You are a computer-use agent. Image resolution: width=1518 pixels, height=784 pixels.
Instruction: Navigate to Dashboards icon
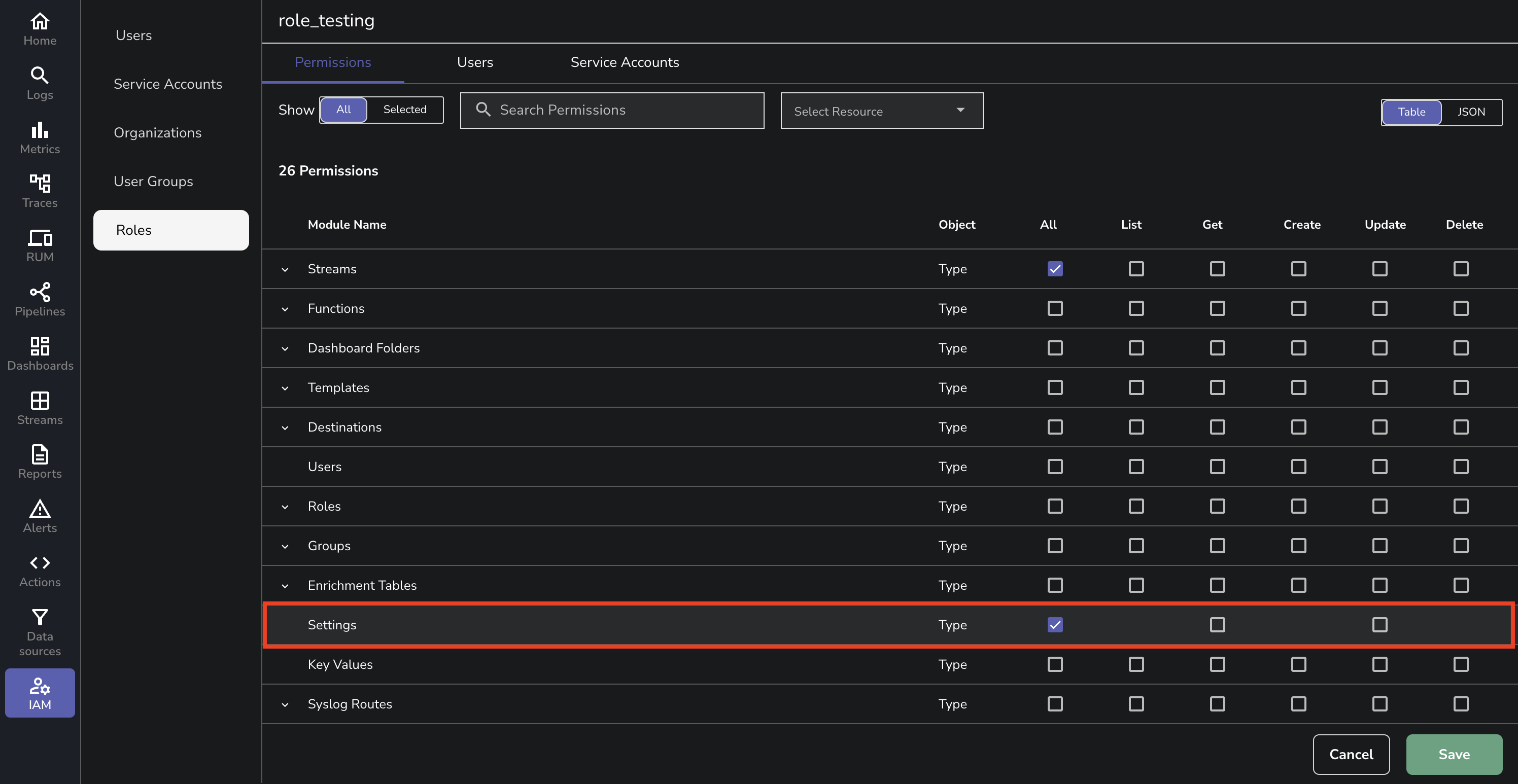pos(40,346)
